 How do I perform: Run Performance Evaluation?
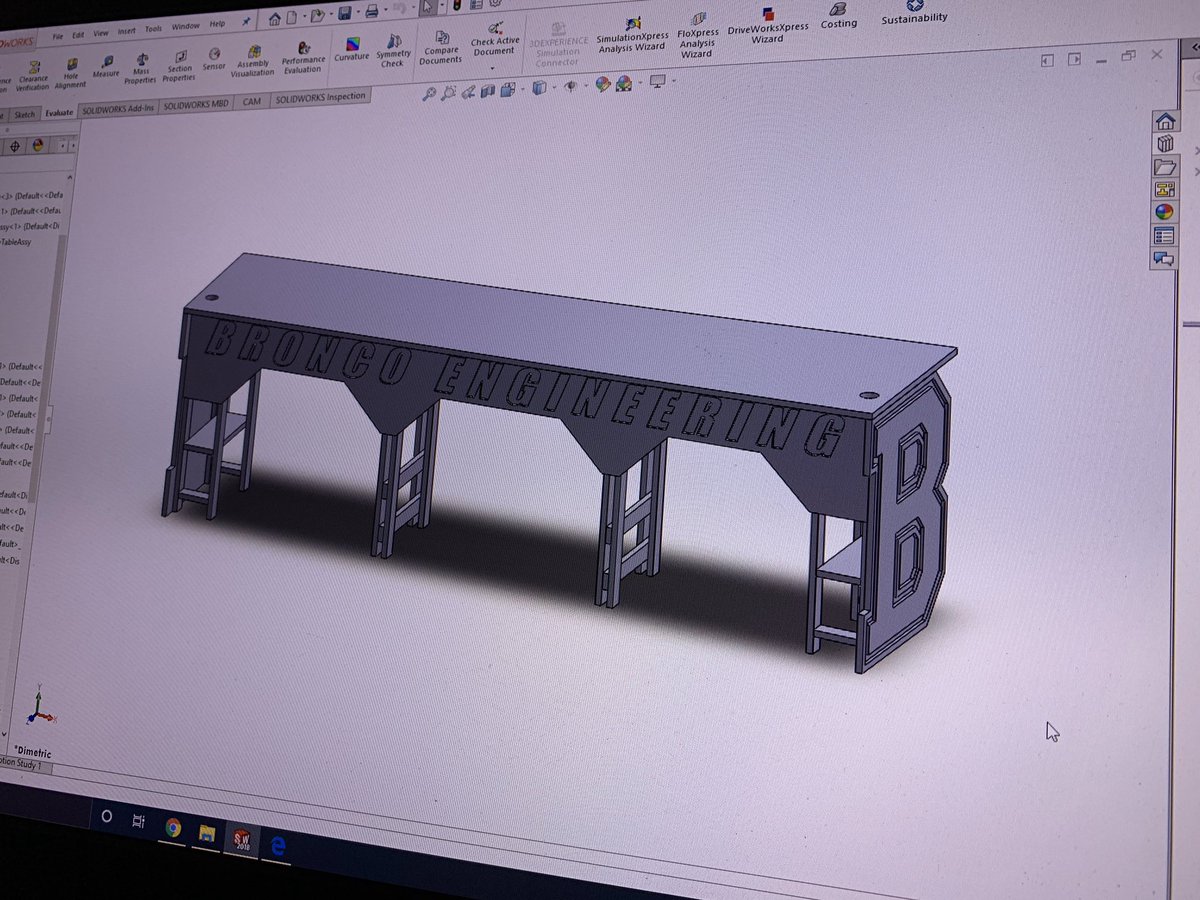tap(303, 57)
